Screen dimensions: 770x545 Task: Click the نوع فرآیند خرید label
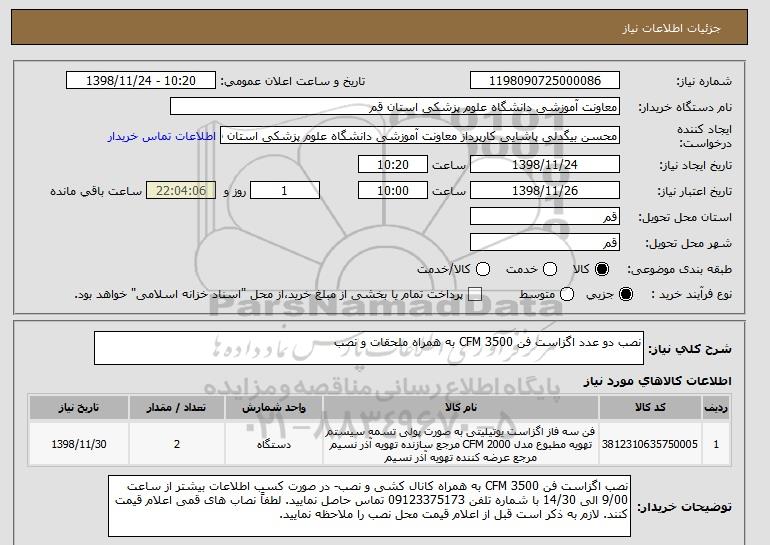click(691, 295)
